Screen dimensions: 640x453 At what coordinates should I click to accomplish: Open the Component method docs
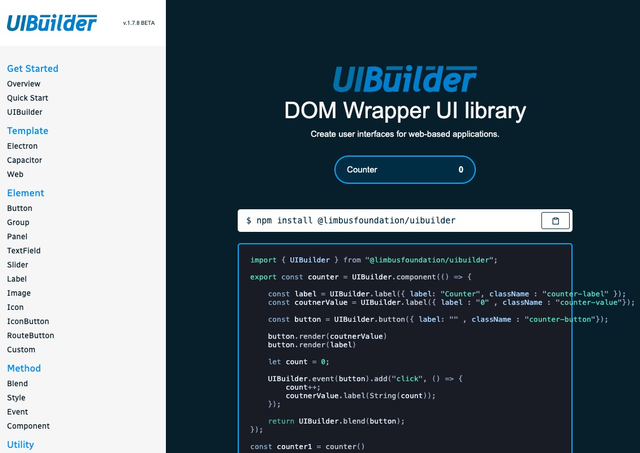[28, 426]
